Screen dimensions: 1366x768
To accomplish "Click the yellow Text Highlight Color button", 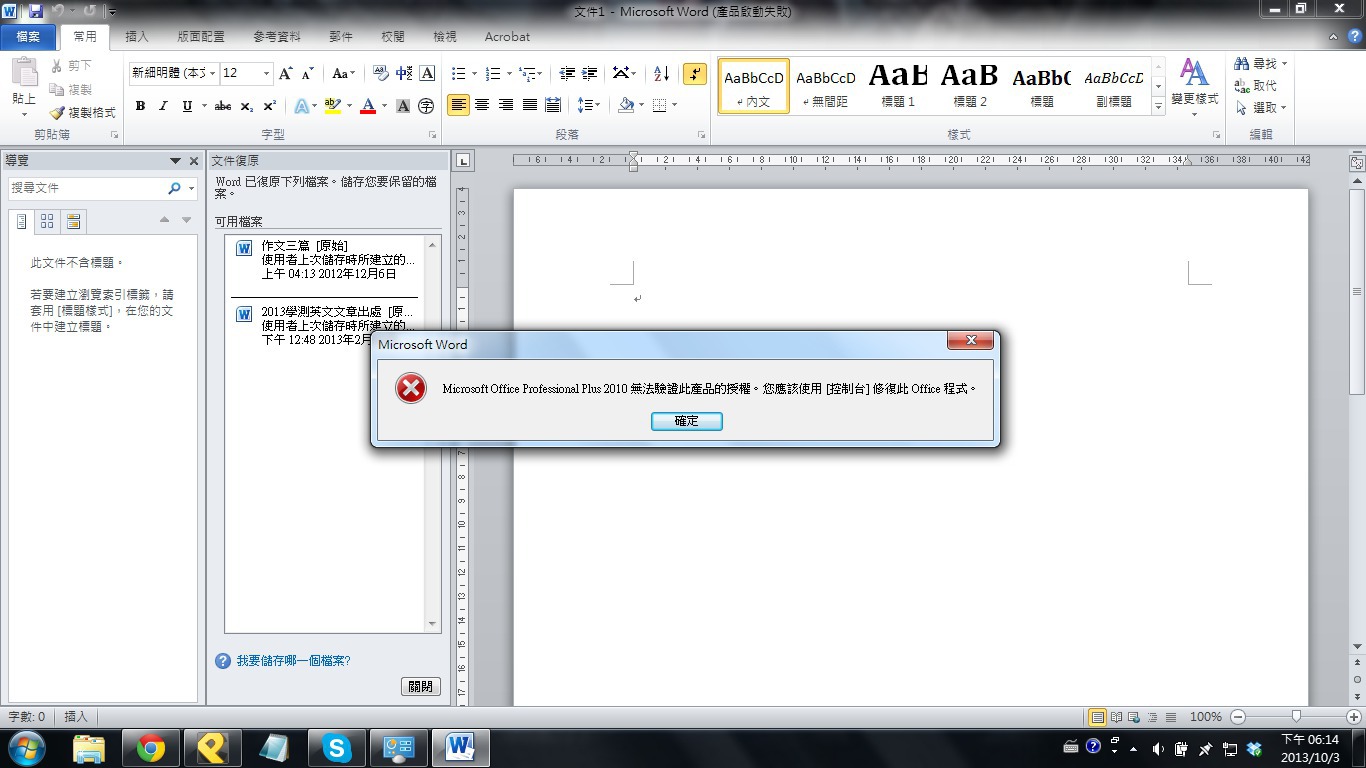I will click(x=333, y=105).
